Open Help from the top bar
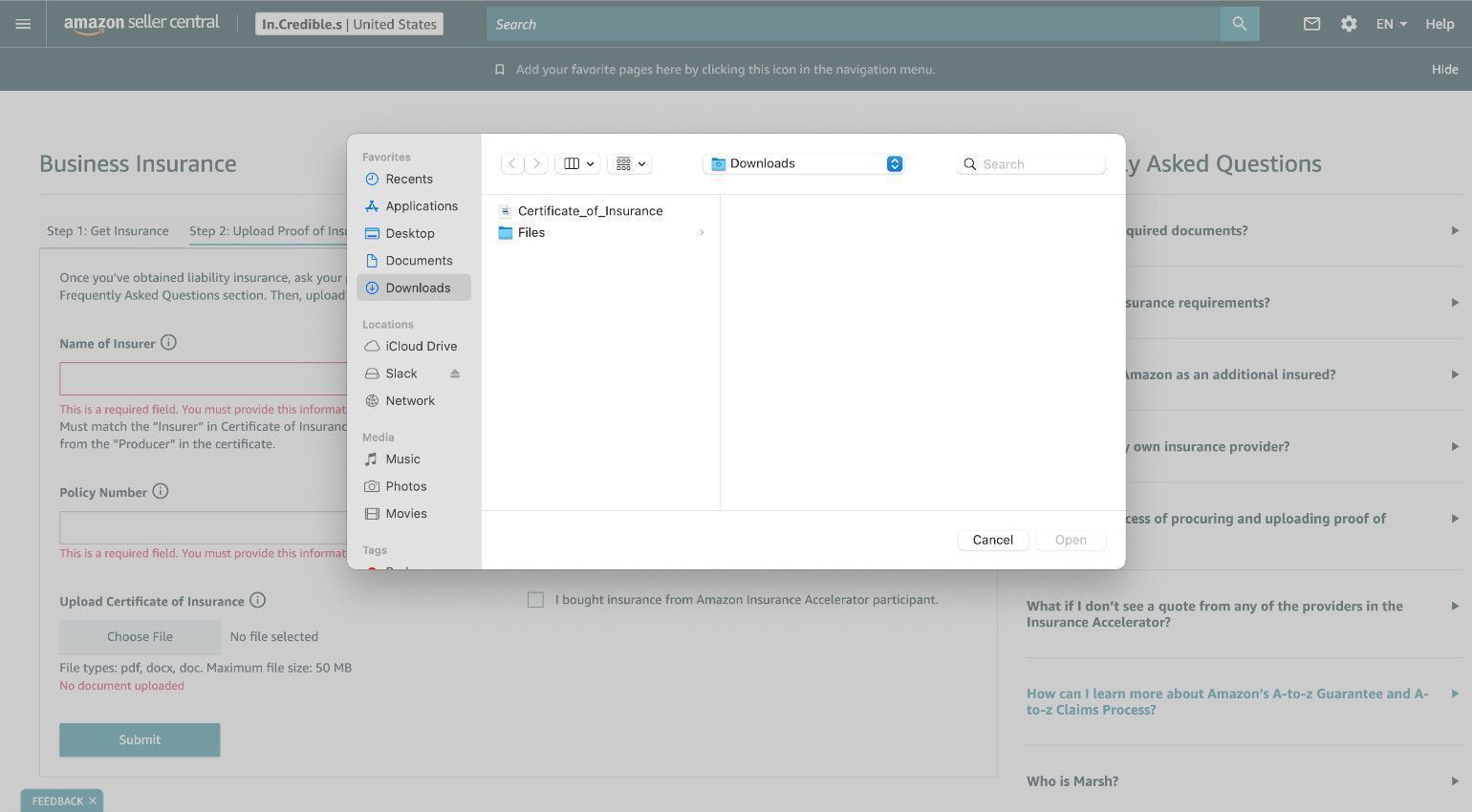Image resolution: width=1472 pixels, height=812 pixels. tap(1439, 24)
